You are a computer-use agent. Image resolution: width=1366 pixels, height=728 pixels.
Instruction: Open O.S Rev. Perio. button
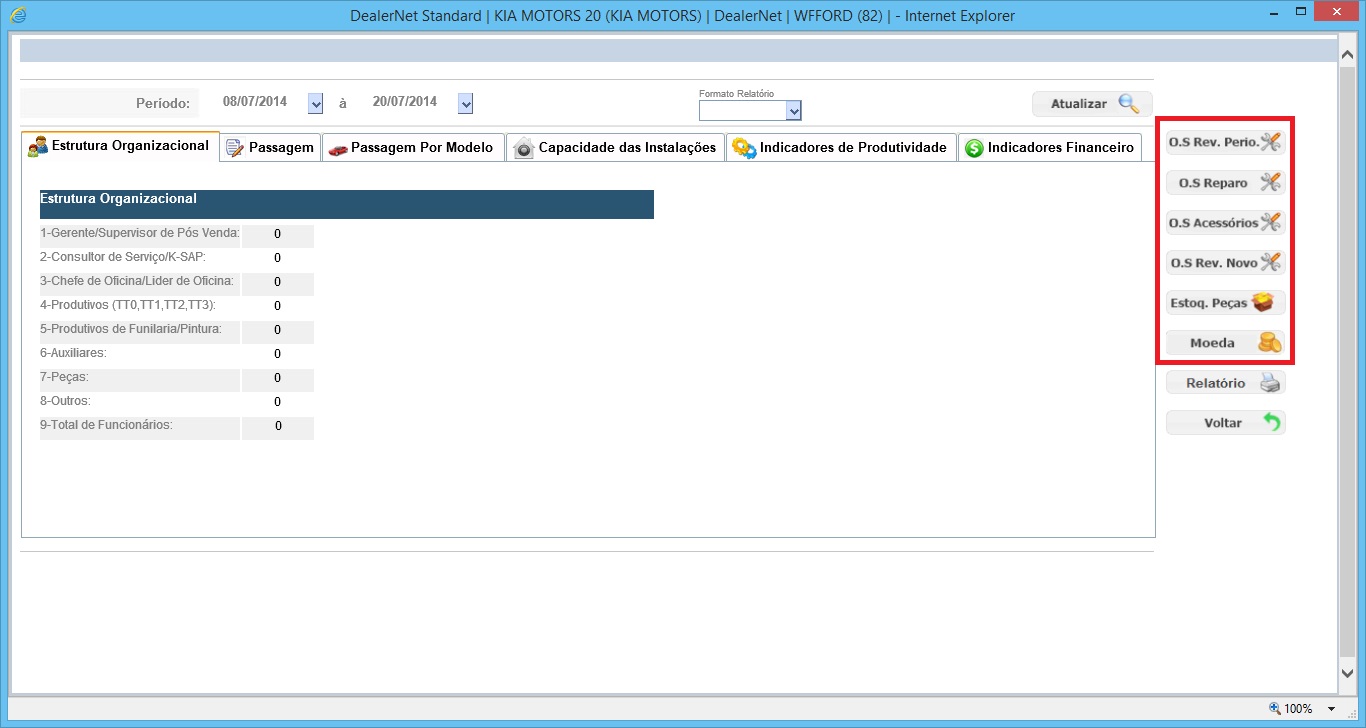(x=1226, y=142)
